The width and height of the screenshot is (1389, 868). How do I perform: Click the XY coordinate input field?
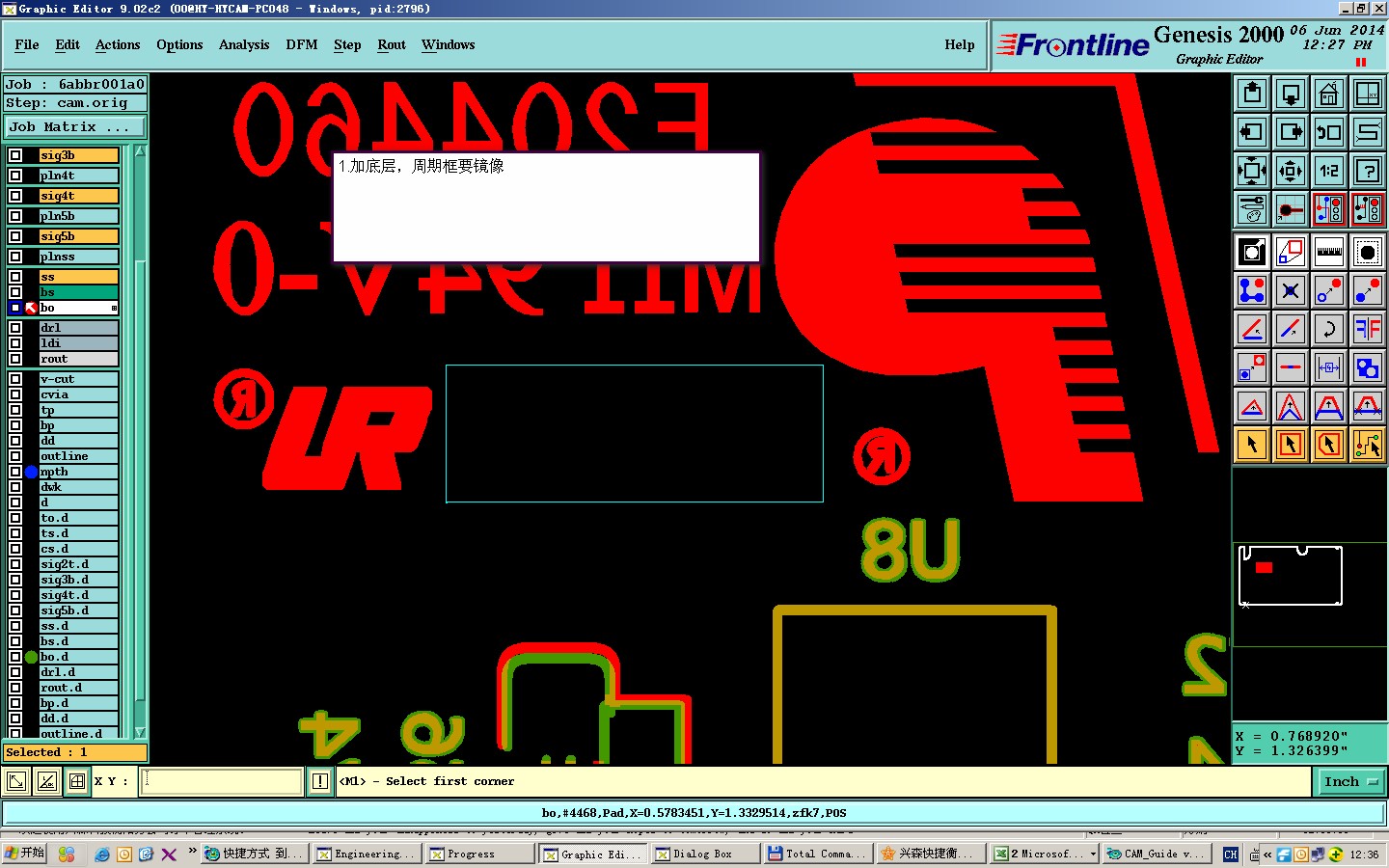tap(223, 782)
